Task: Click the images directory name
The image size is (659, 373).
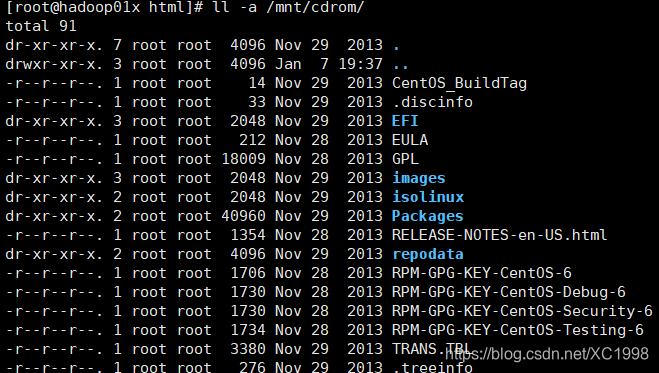Action: [419, 178]
